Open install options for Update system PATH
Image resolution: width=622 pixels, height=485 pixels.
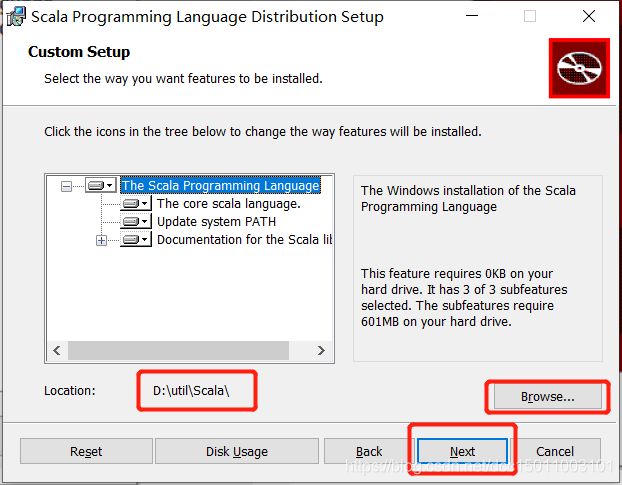[x=136, y=221]
